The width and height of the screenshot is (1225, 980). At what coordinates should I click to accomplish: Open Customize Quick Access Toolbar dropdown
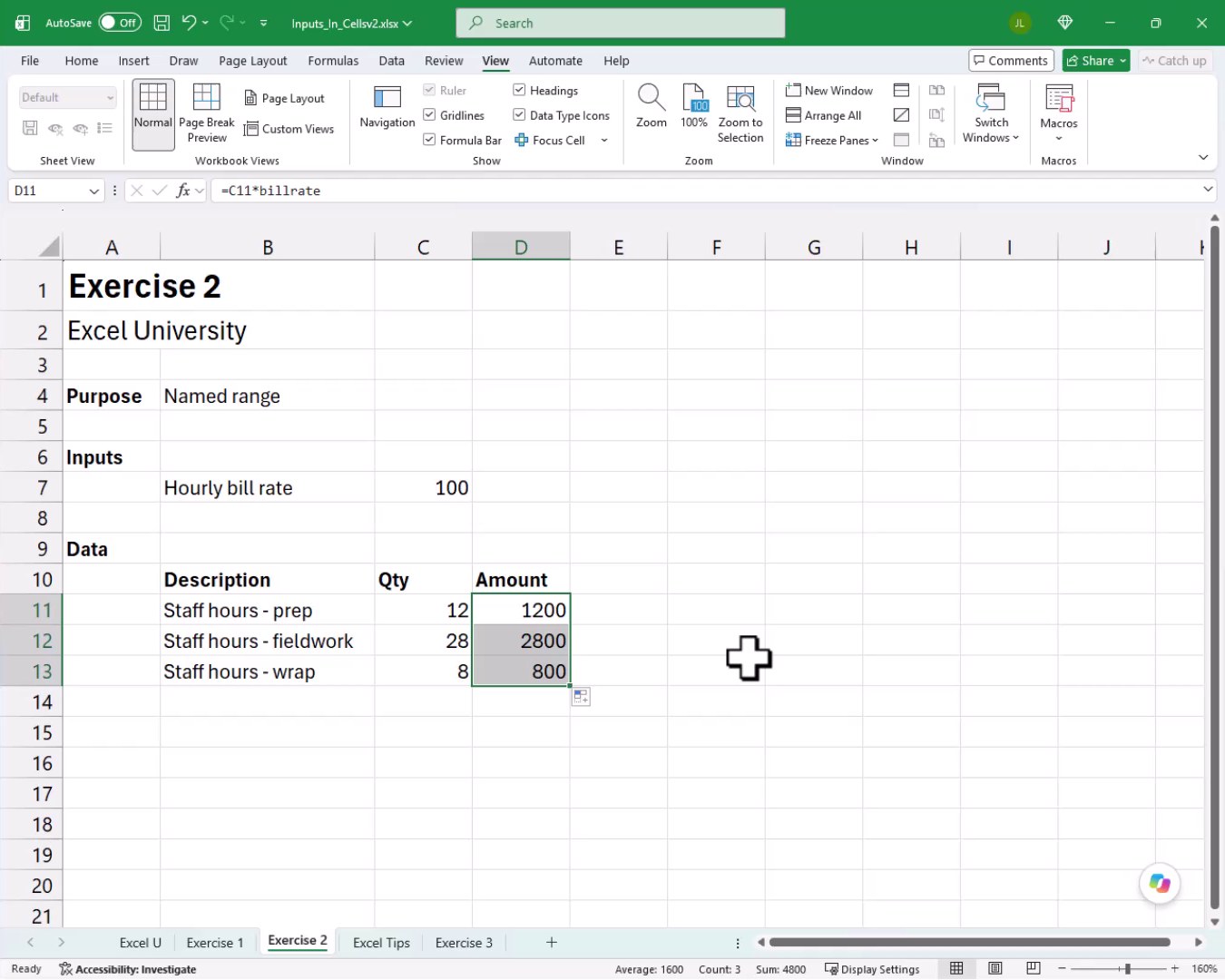(x=264, y=23)
